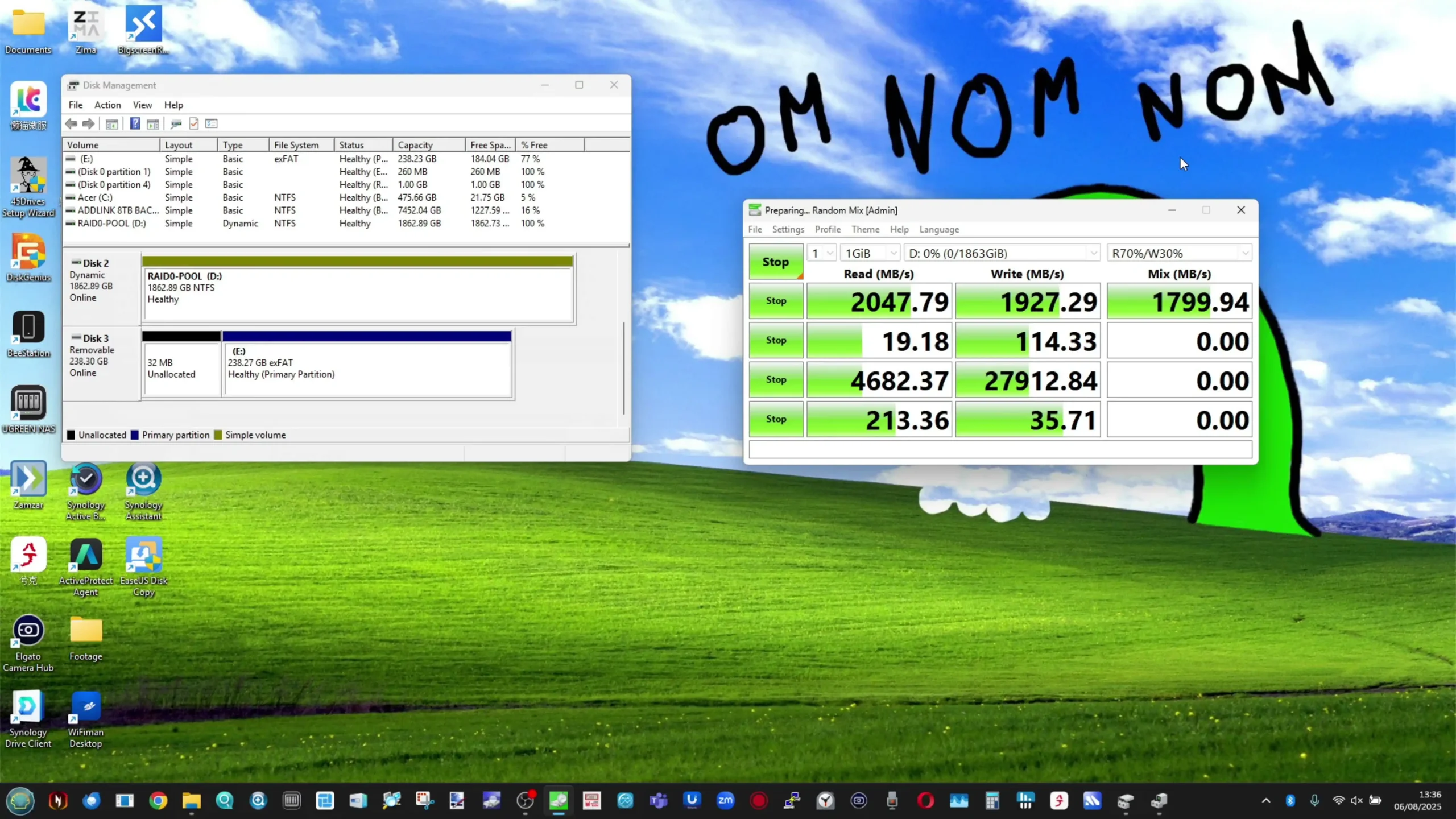Screen dimensions: 1456x819
Task: Open R70%/W30% mix ratio dropdown
Action: click(1180, 253)
